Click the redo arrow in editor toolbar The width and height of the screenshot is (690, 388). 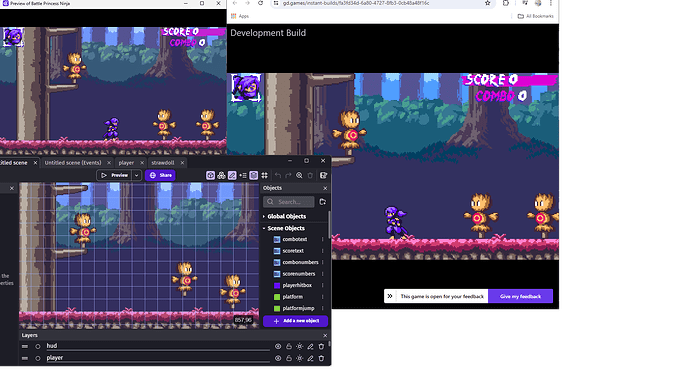point(288,175)
